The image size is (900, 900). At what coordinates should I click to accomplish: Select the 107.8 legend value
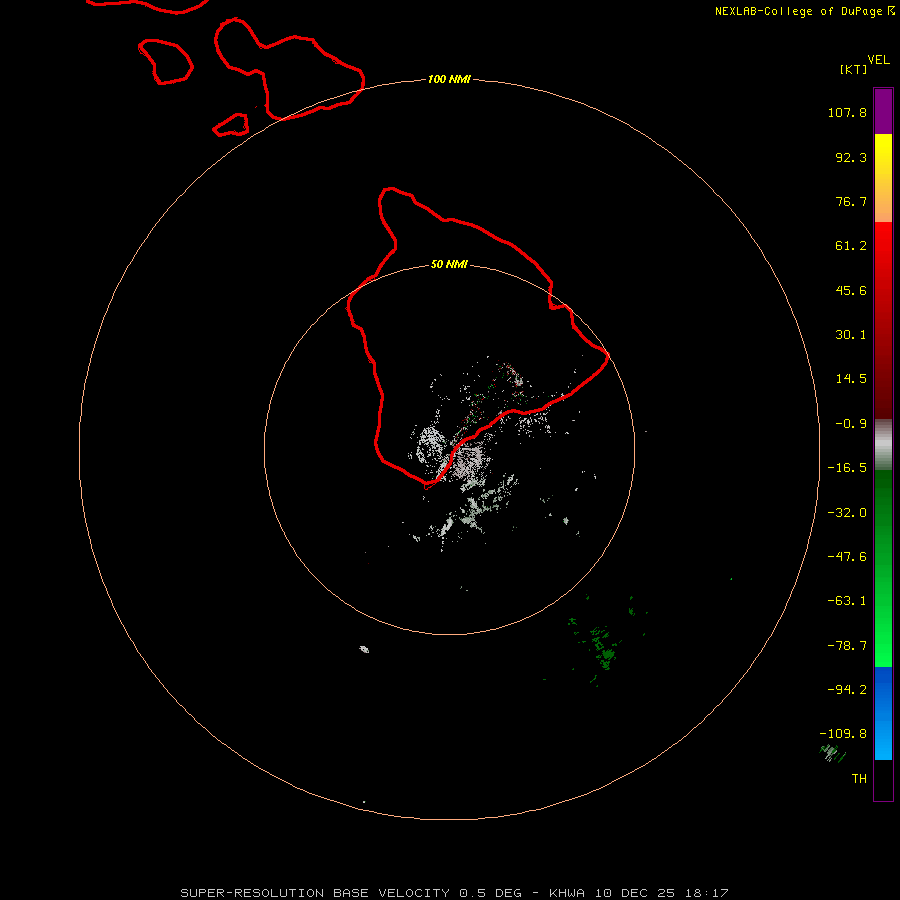click(x=847, y=112)
